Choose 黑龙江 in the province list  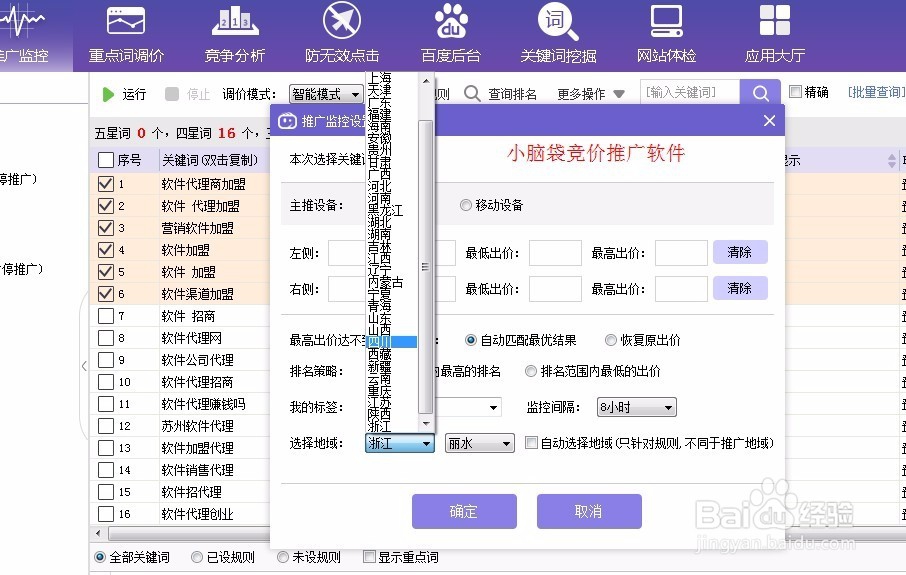click(385, 210)
